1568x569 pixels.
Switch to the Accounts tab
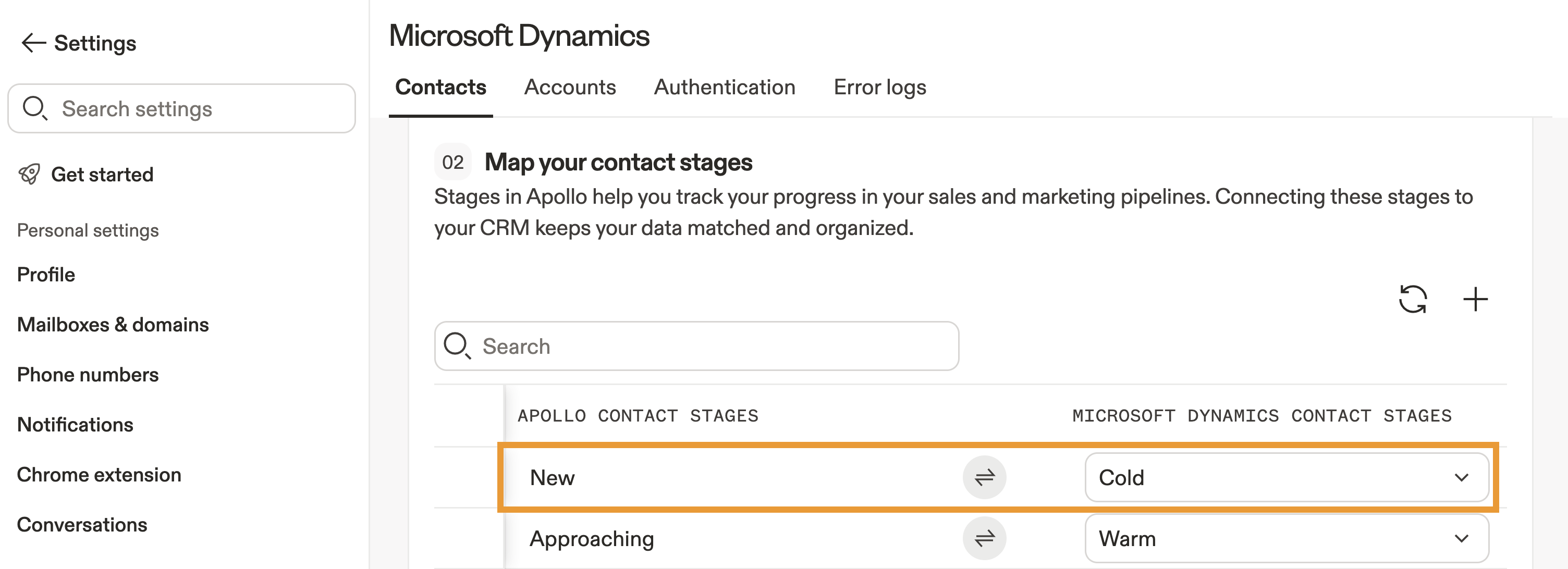(570, 87)
